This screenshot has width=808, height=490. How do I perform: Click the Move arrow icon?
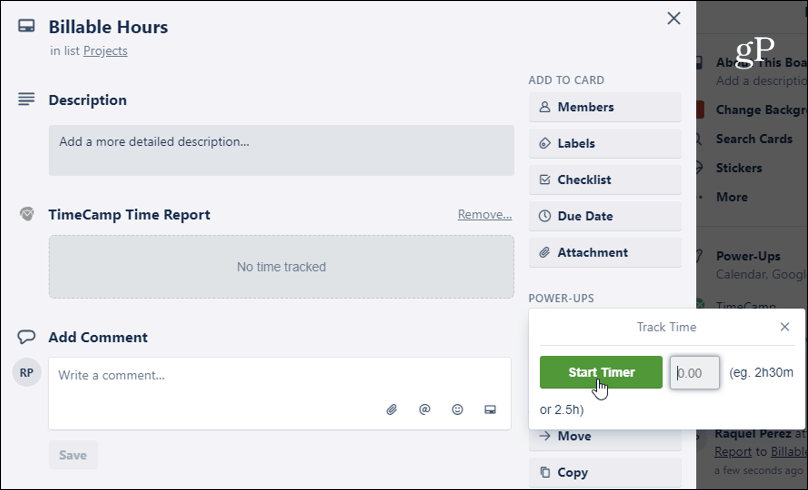[544, 436]
